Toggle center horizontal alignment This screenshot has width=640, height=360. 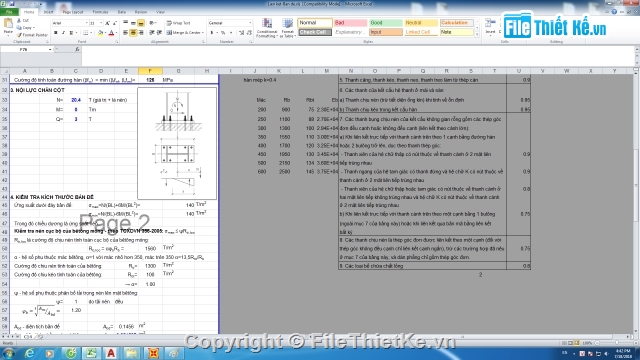(133, 33)
